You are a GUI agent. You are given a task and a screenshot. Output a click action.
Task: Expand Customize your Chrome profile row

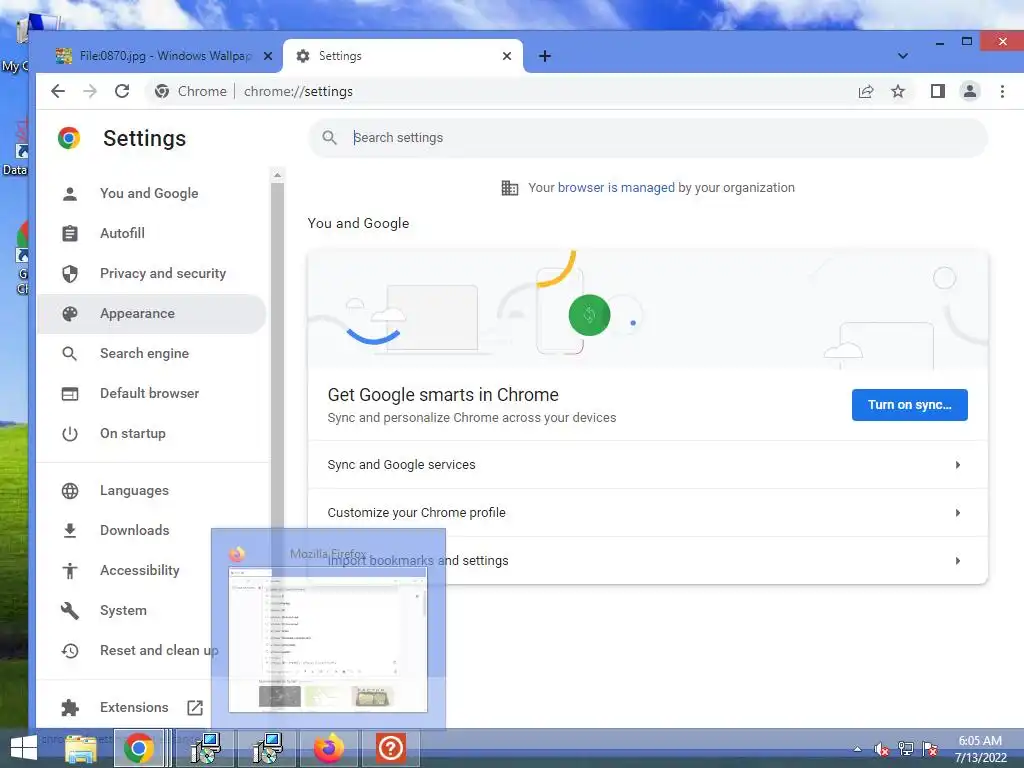648,513
